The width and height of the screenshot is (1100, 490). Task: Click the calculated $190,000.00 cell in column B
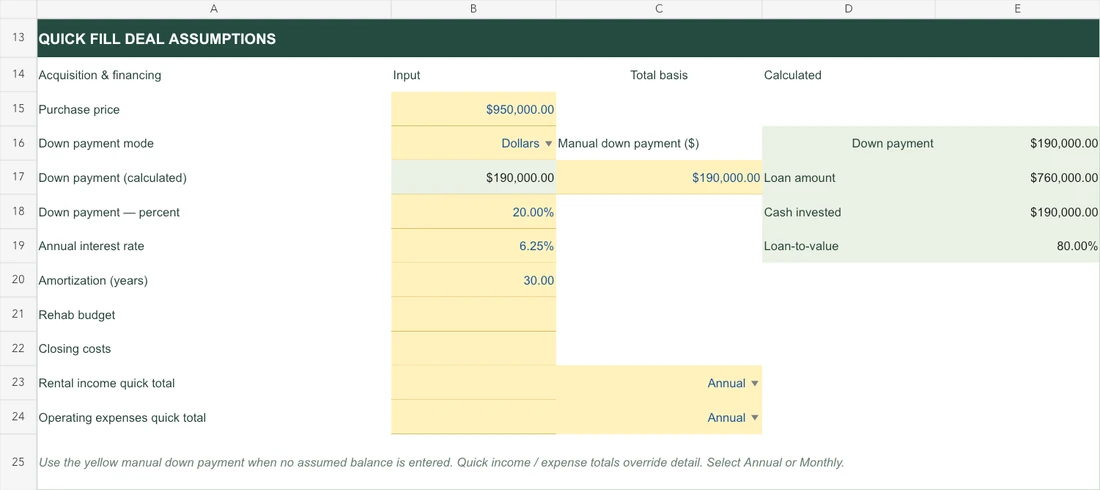click(x=474, y=178)
